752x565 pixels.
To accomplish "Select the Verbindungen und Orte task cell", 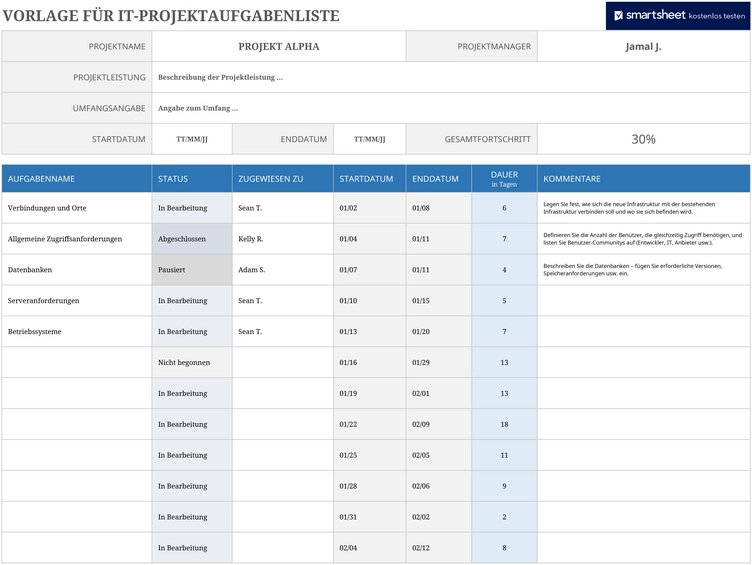I will pyautogui.click(x=77, y=208).
